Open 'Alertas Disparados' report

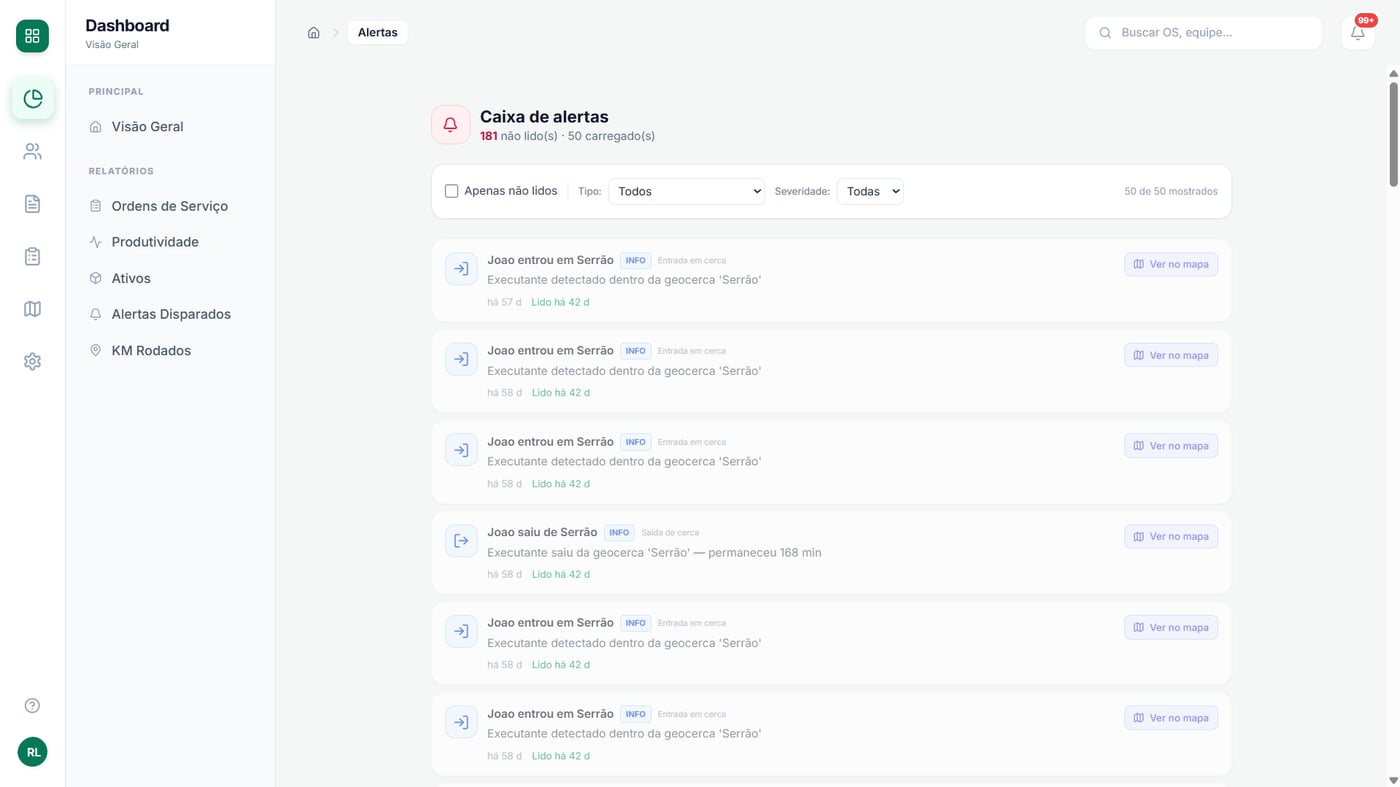tap(170, 314)
